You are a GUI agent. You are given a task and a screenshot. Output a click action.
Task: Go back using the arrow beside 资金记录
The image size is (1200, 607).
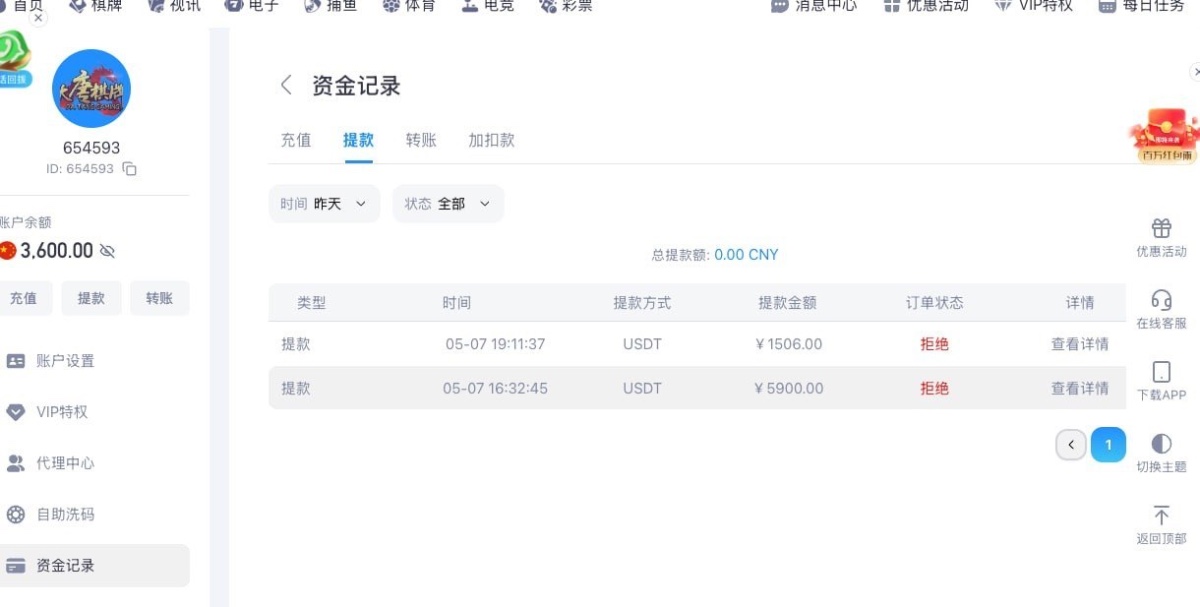[x=286, y=85]
